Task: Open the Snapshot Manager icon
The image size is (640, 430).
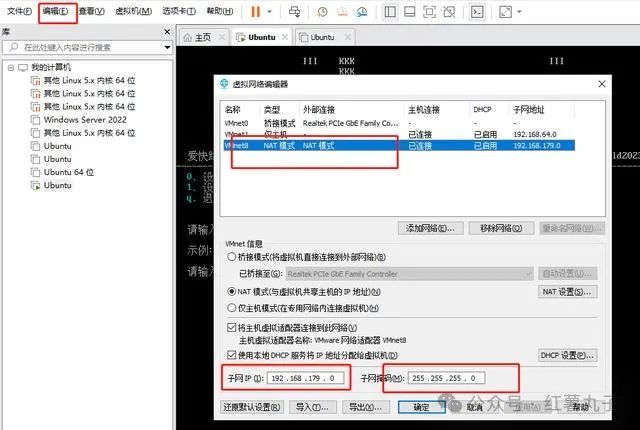Action: point(362,12)
